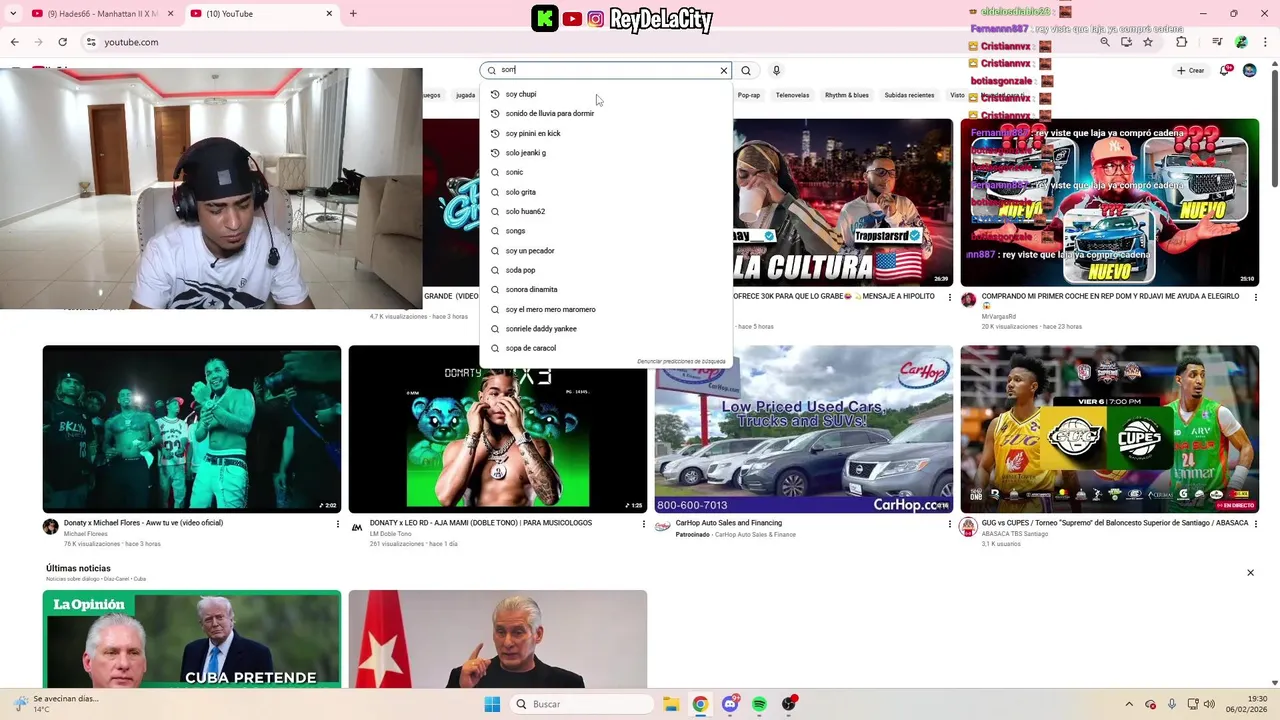Screen dimensions: 1280x720
Task: Open Spotify from the taskbar
Action: (759, 704)
